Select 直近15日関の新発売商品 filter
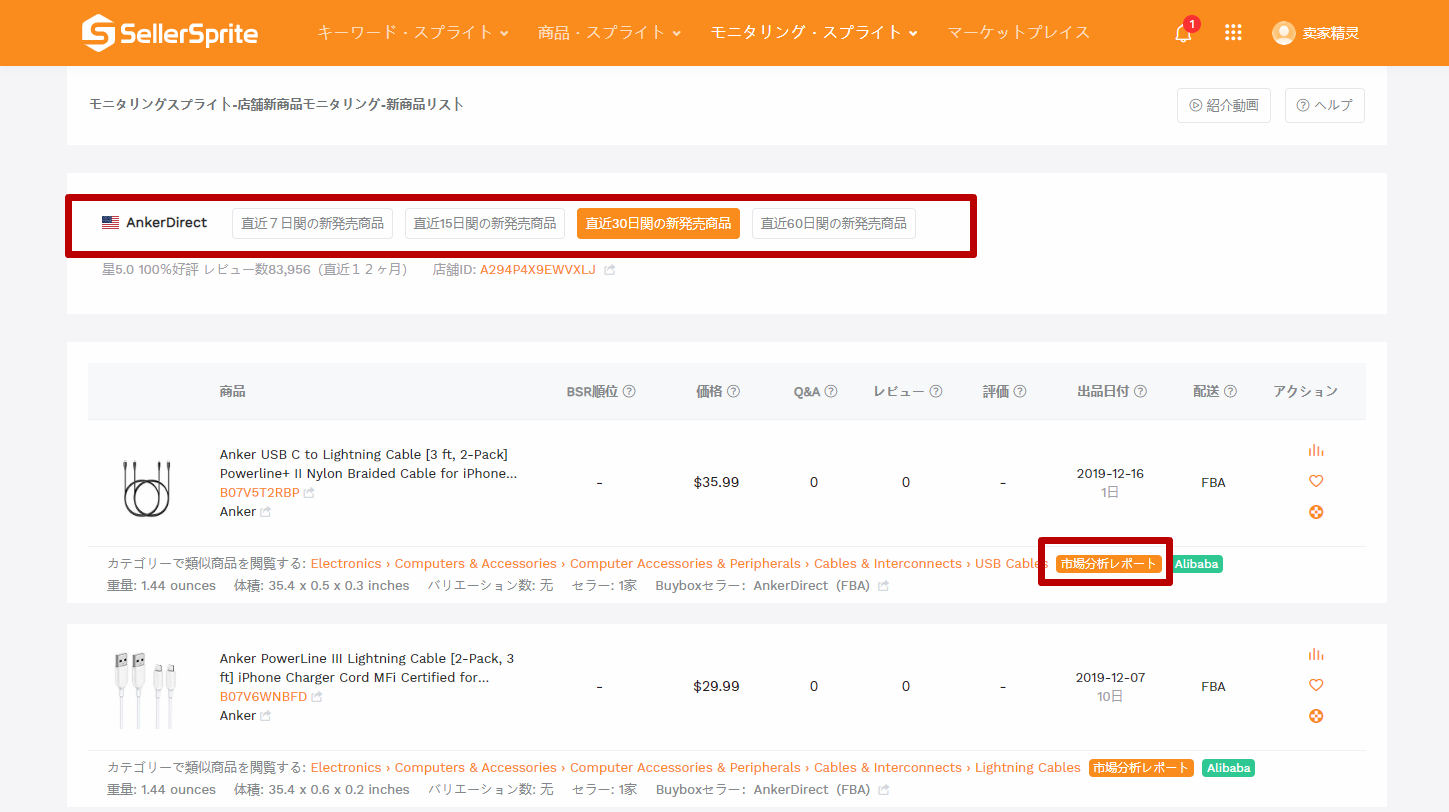1449x812 pixels. pos(485,223)
